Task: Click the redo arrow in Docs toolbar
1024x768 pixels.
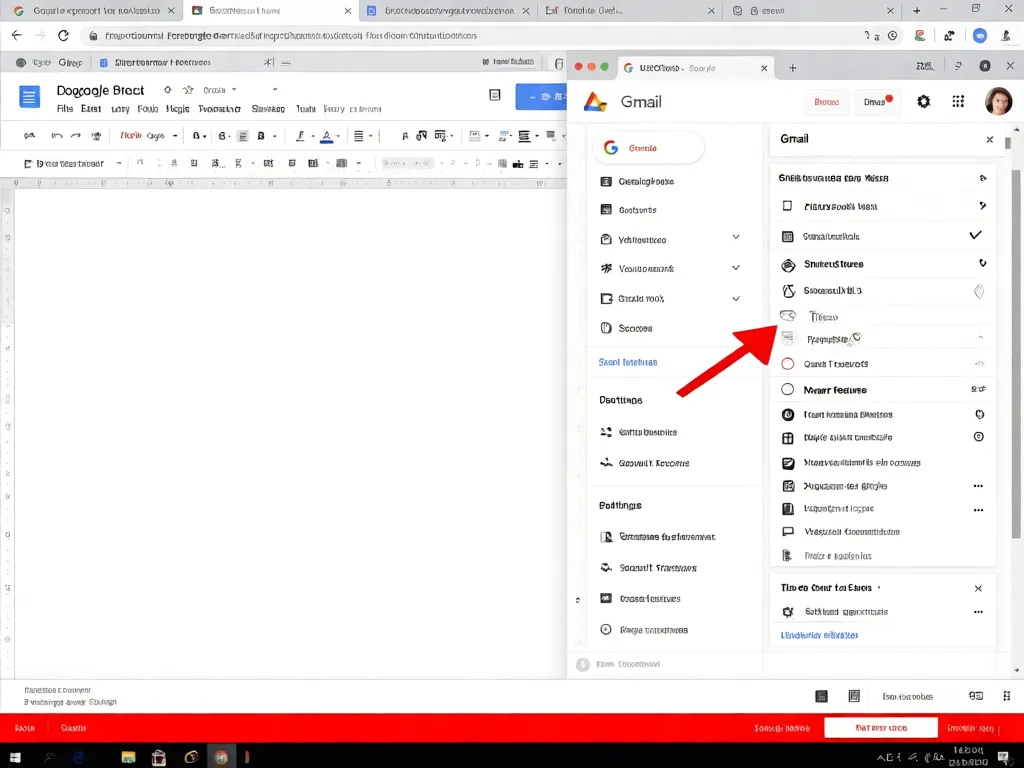Action: point(76,136)
